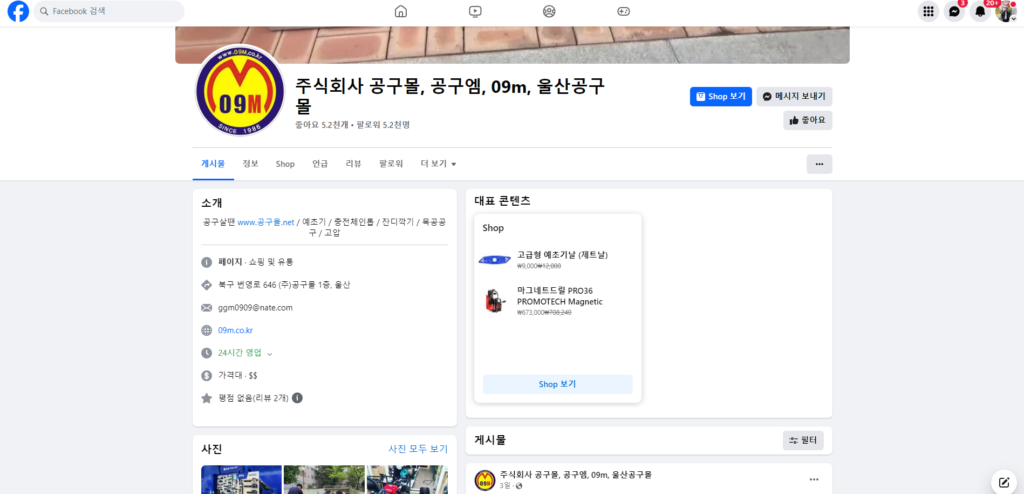Open the 고급형 예초기날 (제트날) product title
Screen dimensions: 1024x494
(562, 254)
